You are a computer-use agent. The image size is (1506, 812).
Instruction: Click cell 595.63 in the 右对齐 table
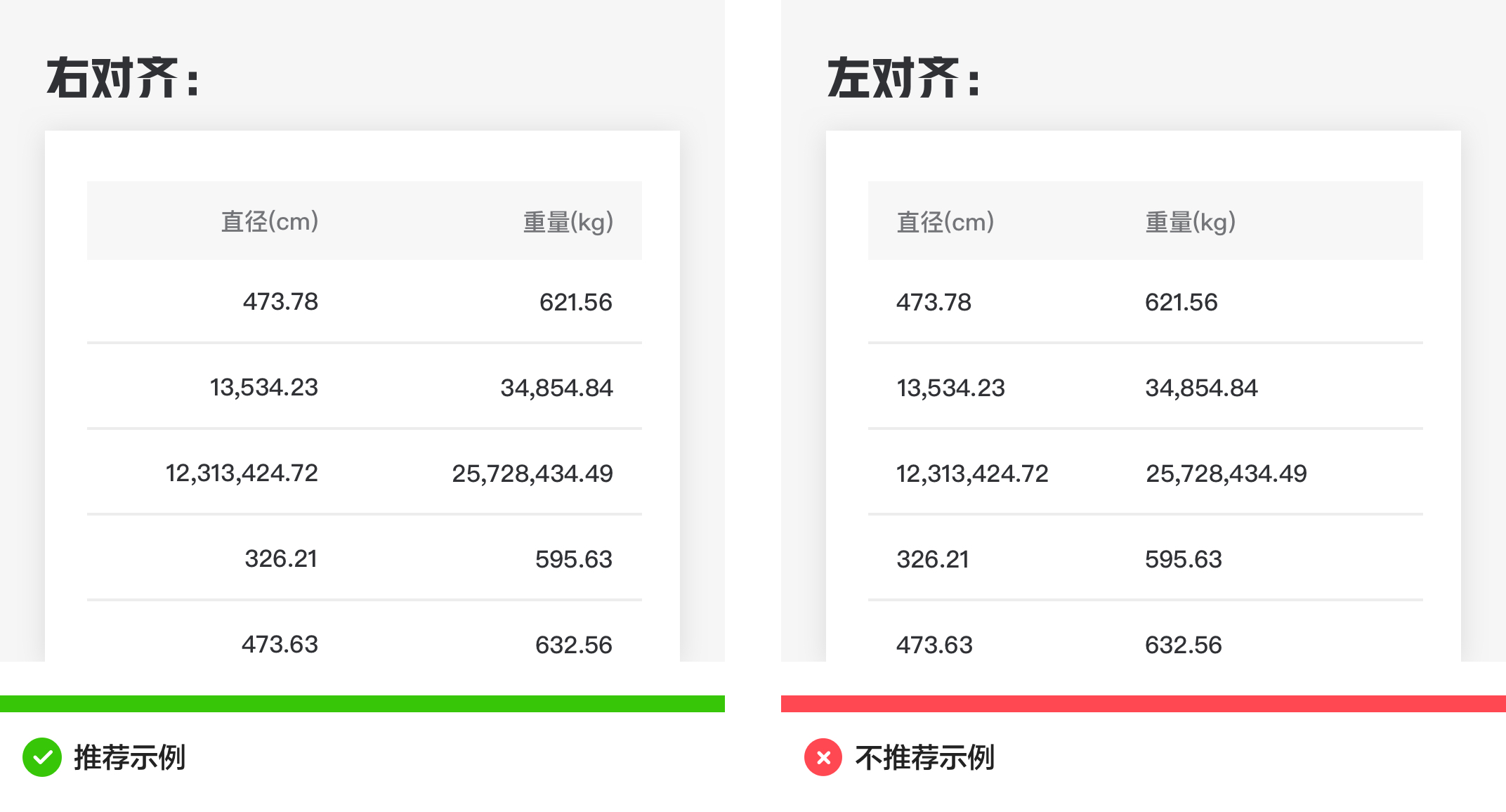[x=574, y=559]
